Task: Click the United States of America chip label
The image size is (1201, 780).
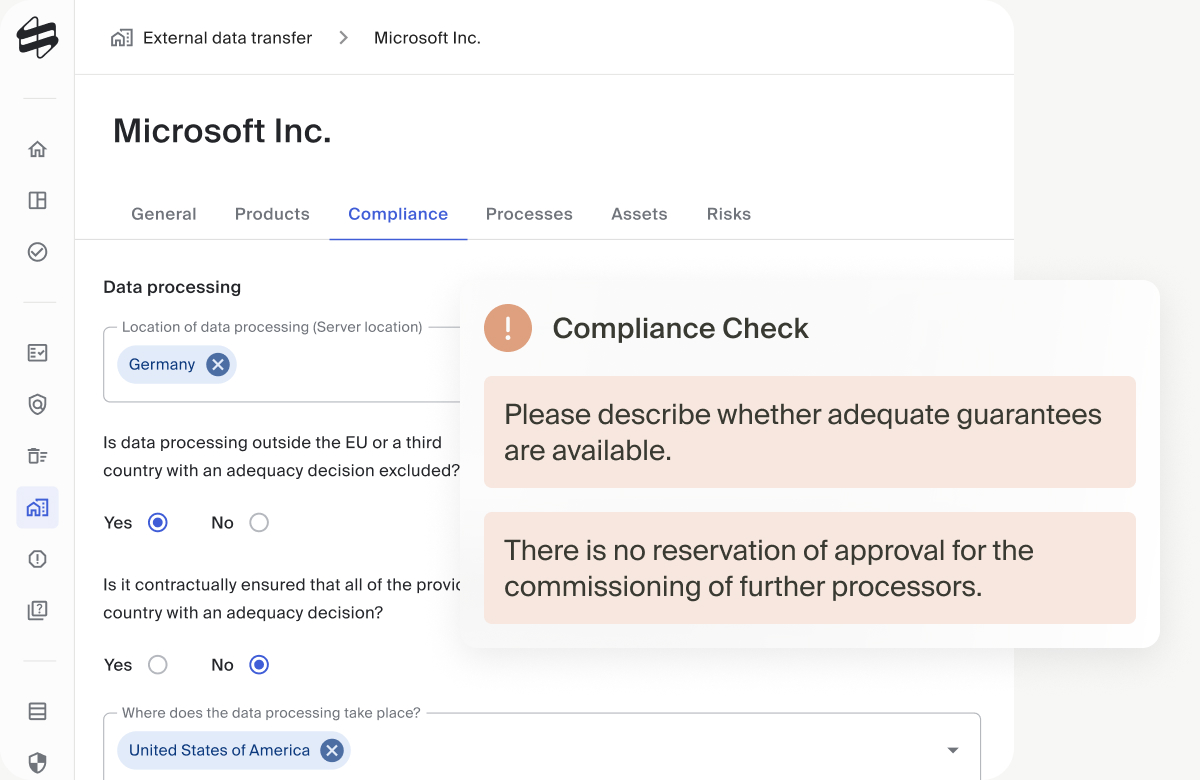Action: pyautogui.click(x=219, y=750)
